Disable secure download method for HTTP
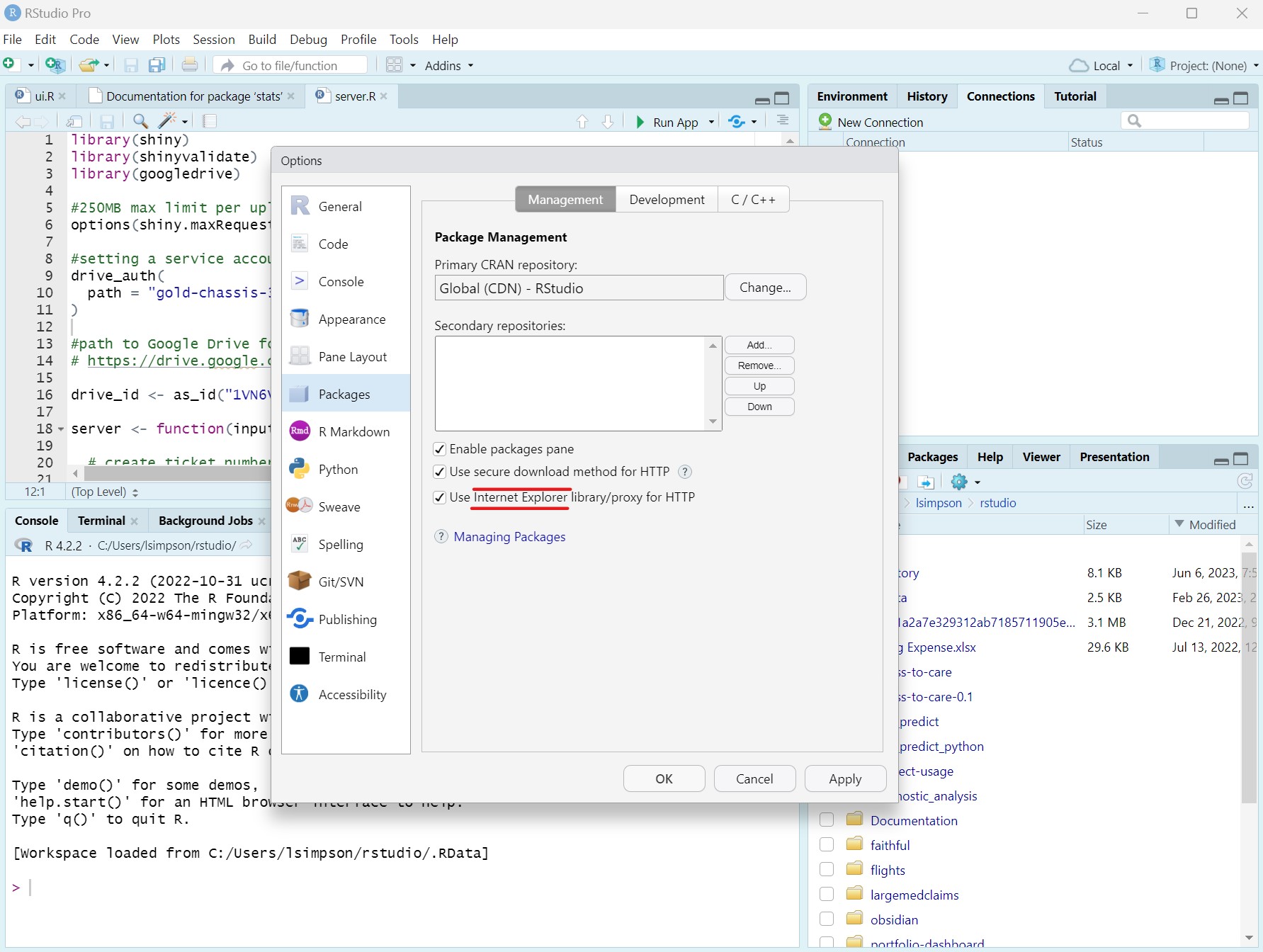 pyautogui.click(x=439, y=471)
